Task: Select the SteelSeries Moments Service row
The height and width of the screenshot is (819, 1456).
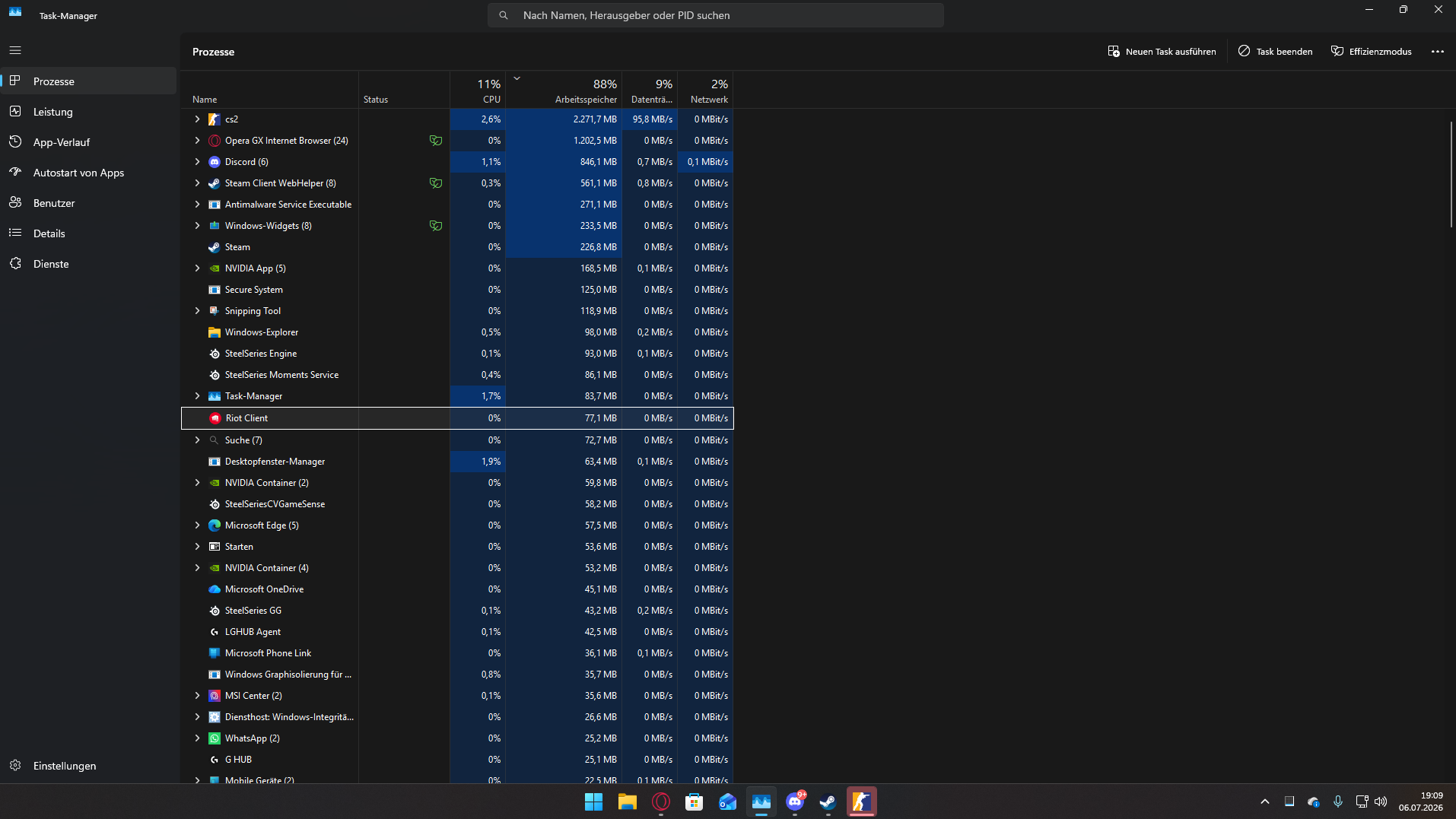Action: pyautogui.click(x=457, y=375)
